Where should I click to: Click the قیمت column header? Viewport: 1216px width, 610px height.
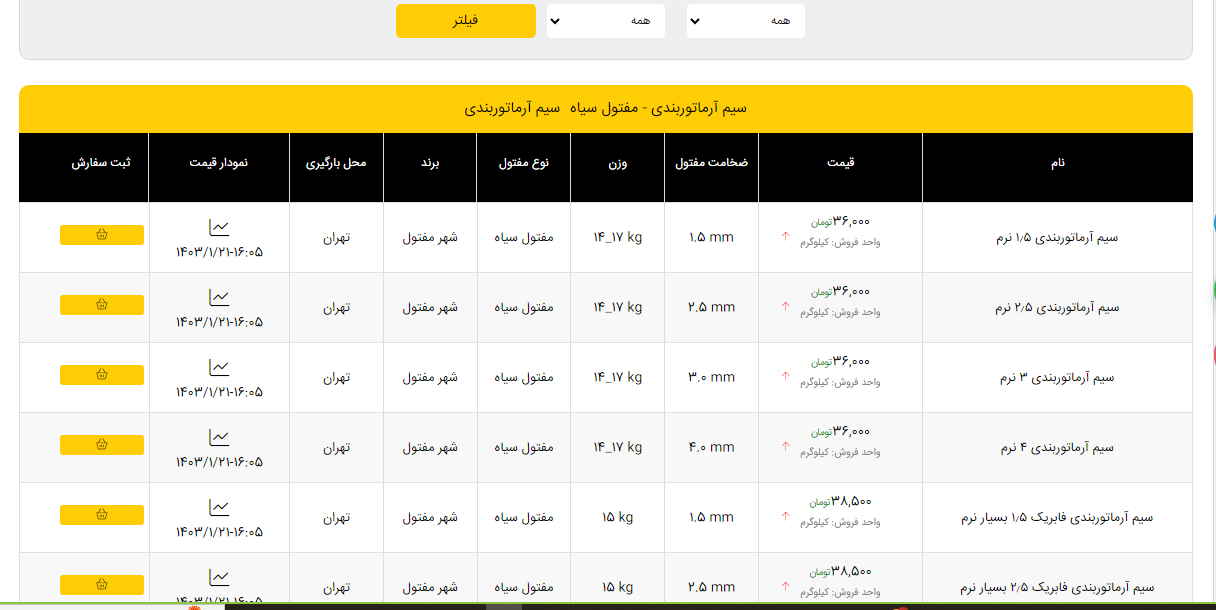(840, 162)
